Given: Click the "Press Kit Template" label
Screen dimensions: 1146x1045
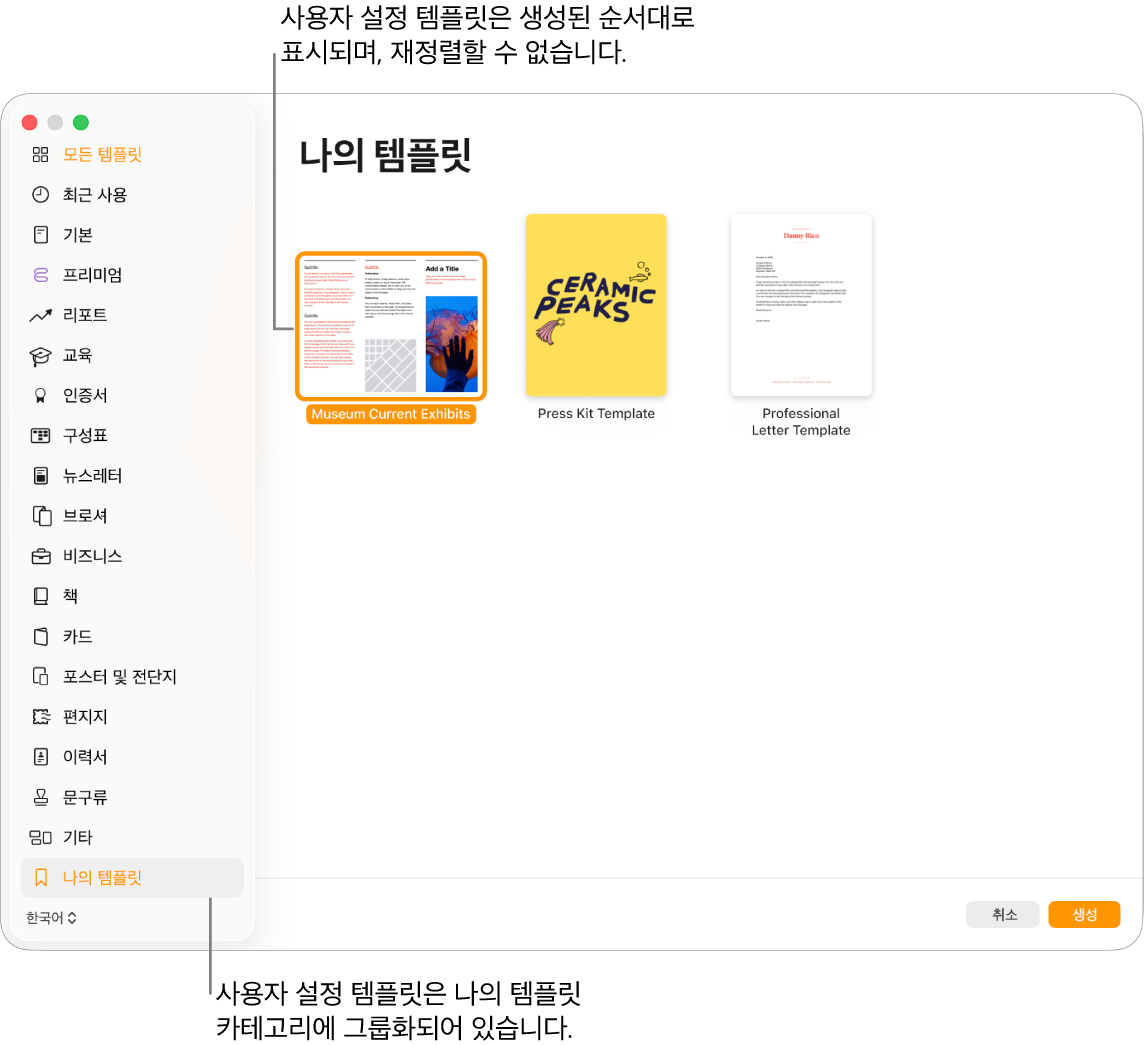Looking at the screenshot, I should [x=596, y=414].
